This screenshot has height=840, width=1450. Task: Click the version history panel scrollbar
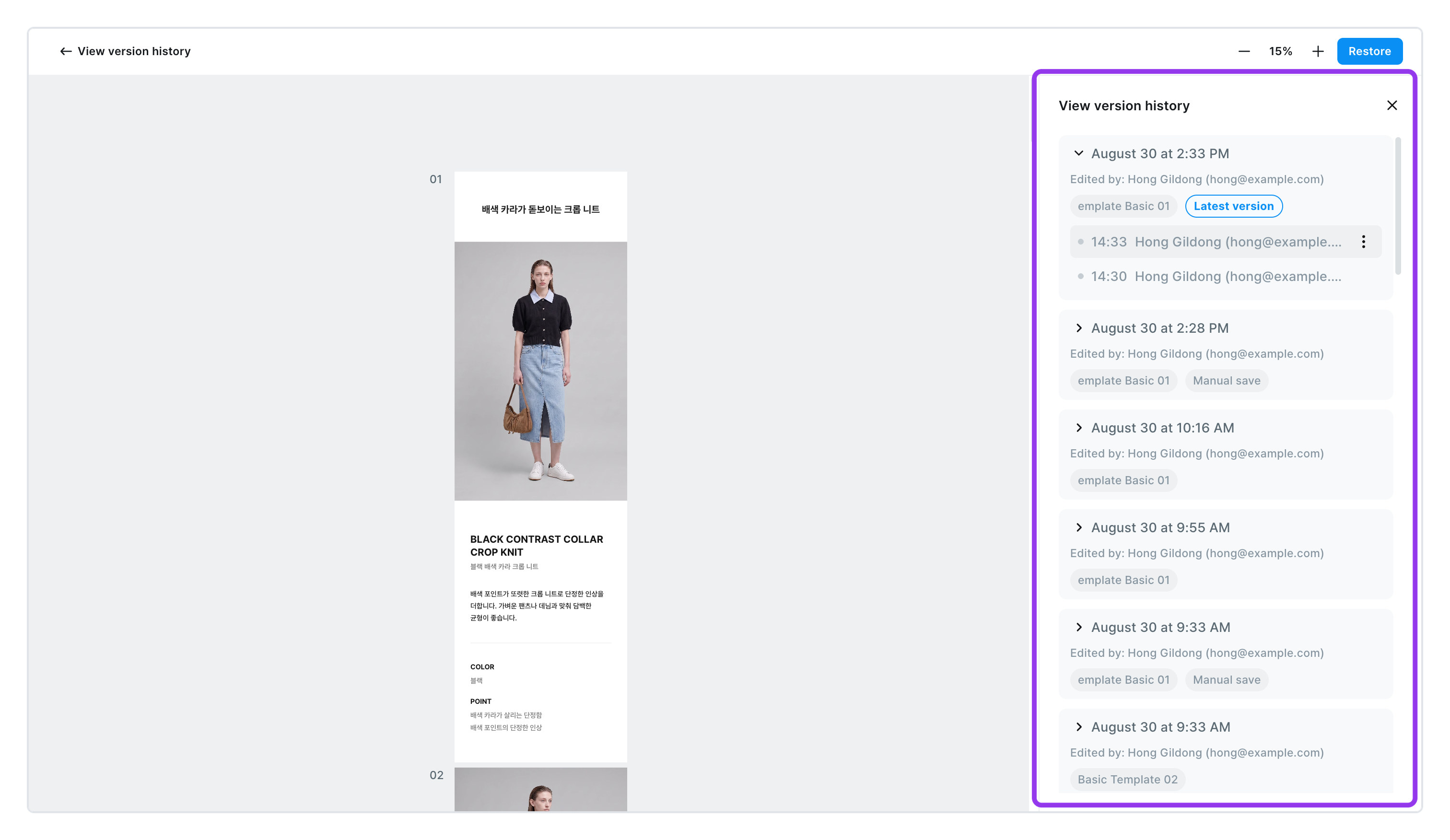[x=1398, y=206]
